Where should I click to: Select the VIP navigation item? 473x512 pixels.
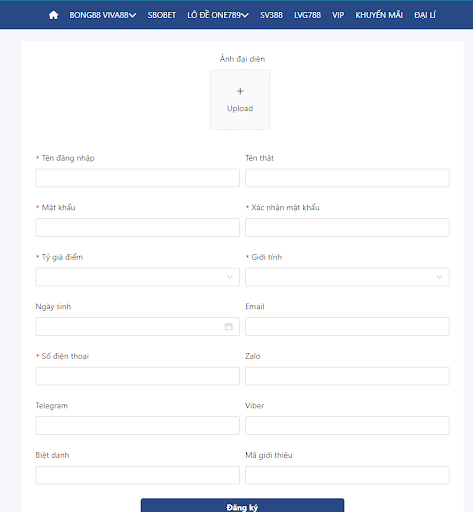click(338, 15)
